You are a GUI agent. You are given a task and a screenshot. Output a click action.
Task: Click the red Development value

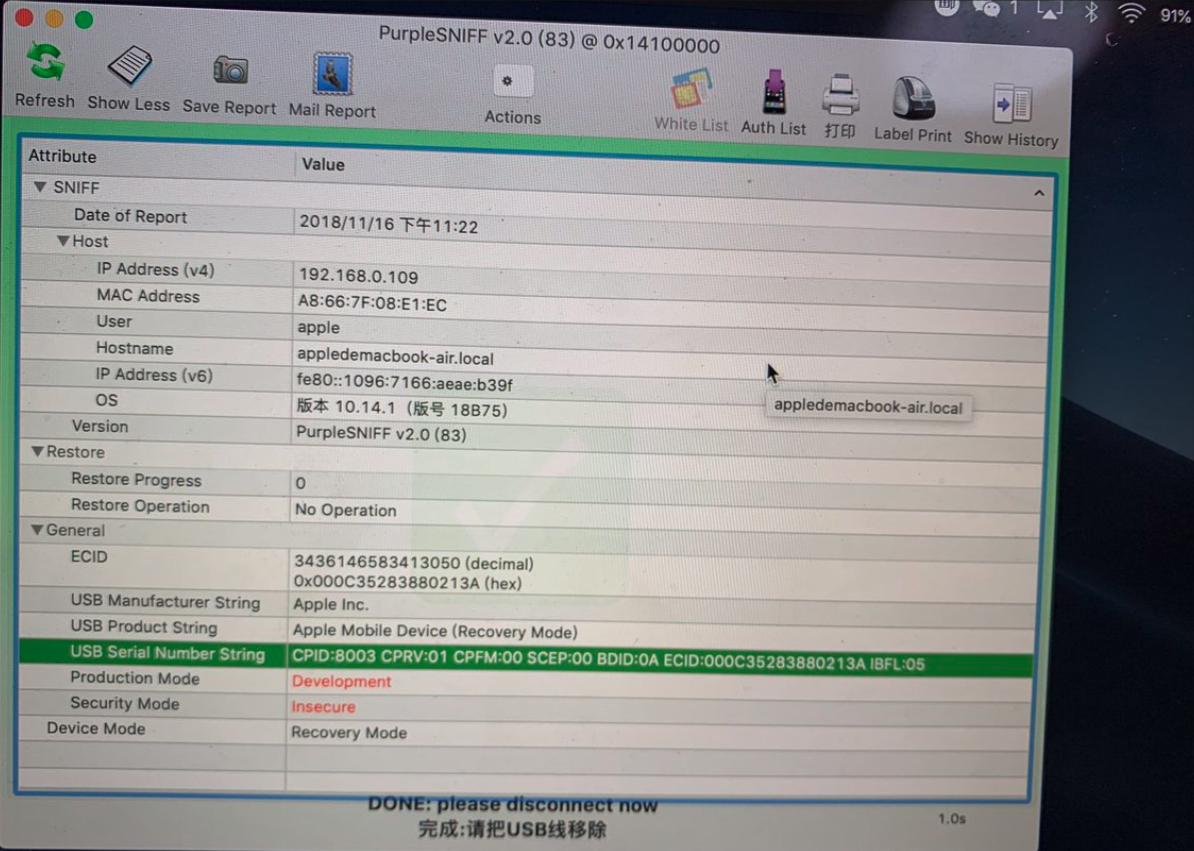point(341,681)
